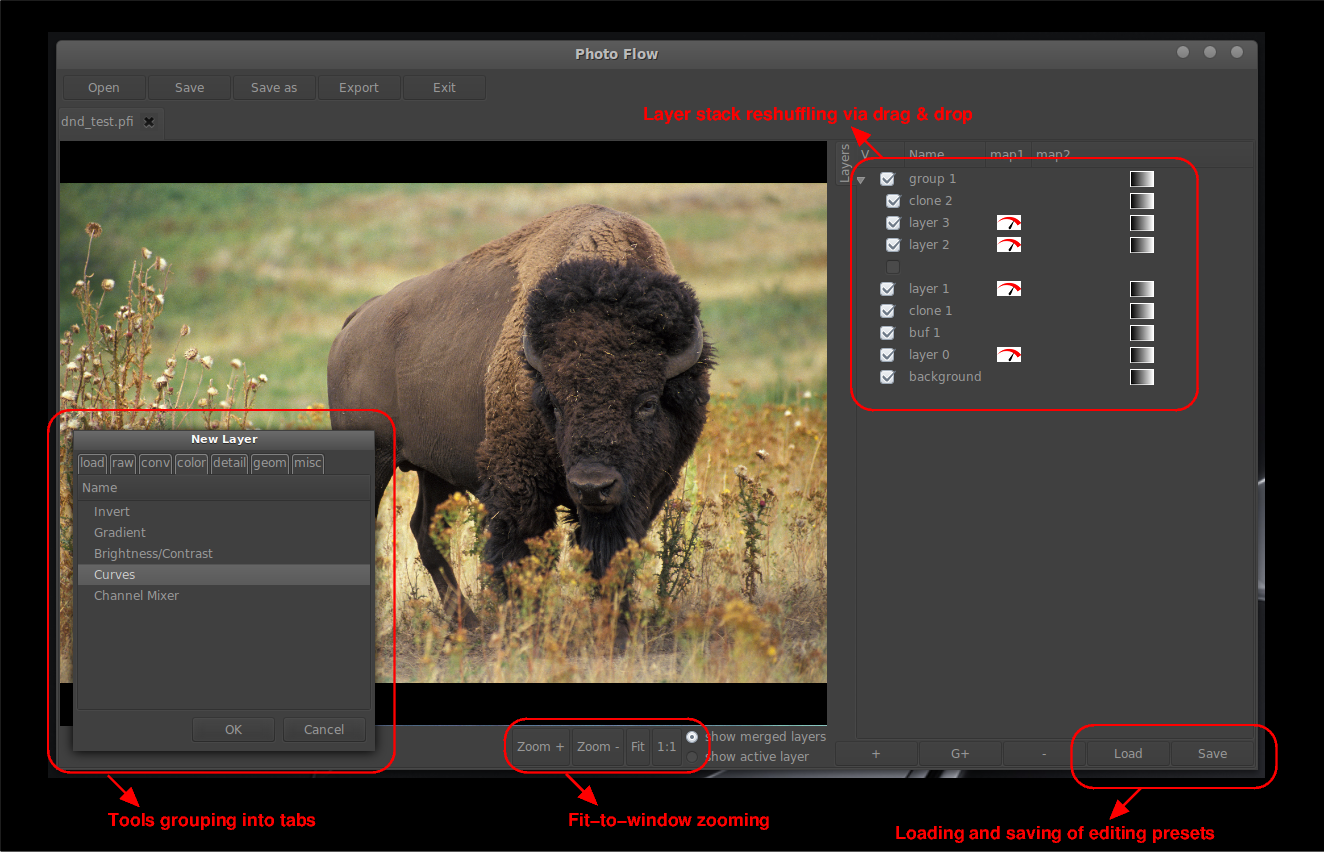The width and height of the screenshot is (1325, 852).
Task: Click the Save as button
Action: pos(274,88)
